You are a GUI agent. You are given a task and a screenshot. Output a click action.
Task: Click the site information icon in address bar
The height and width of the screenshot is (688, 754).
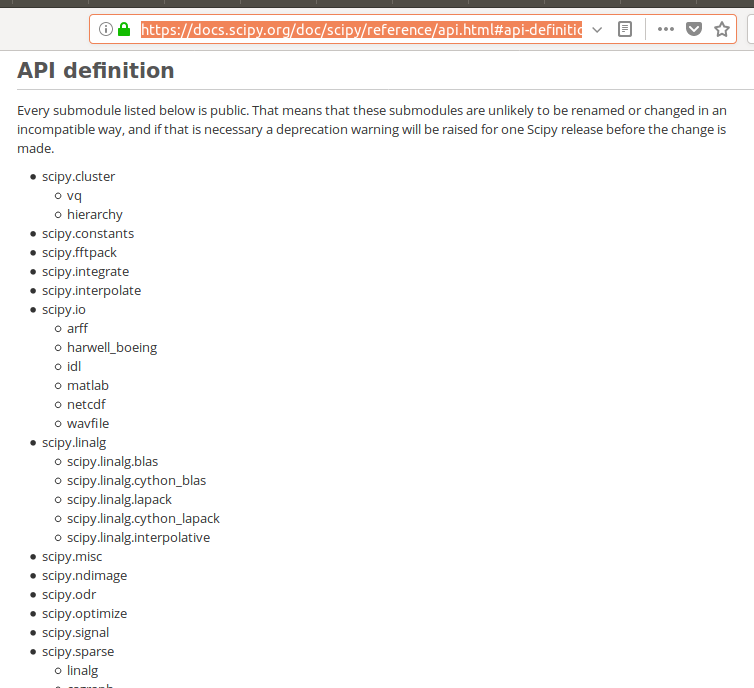tap(106, 29)
